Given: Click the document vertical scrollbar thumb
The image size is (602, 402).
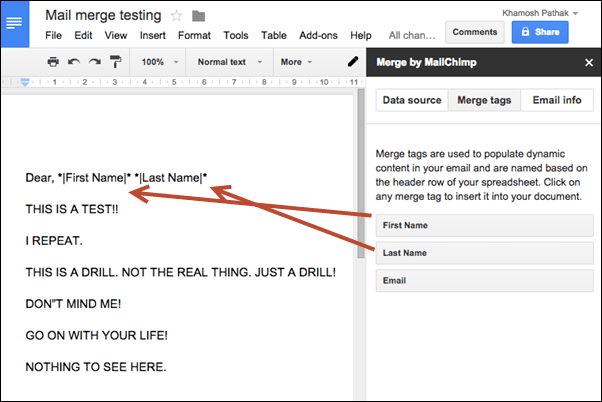Looking at the screenshot, I should click(361, 173).
